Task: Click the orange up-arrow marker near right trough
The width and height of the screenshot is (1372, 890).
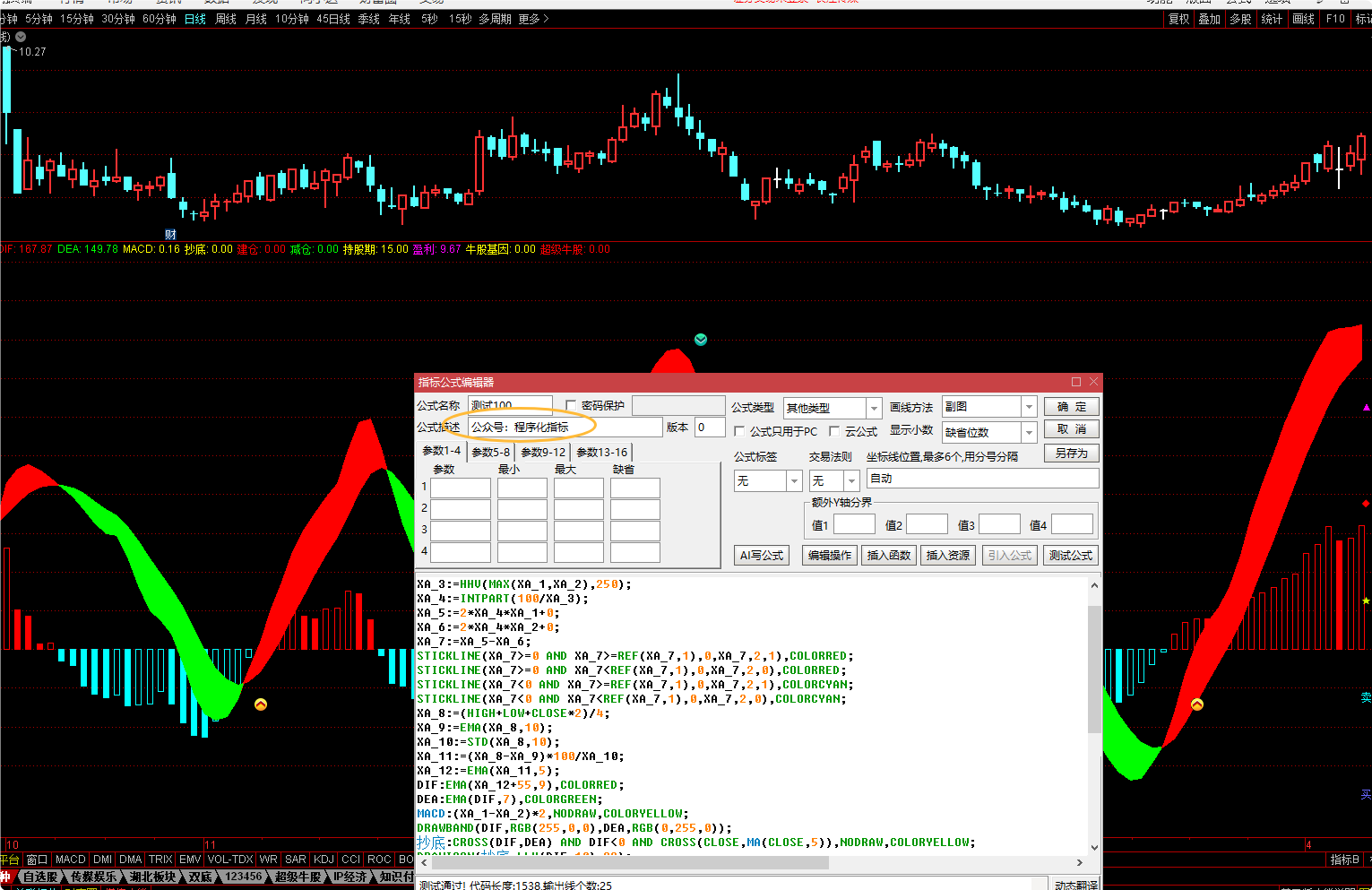Action: coord(1196,705)
